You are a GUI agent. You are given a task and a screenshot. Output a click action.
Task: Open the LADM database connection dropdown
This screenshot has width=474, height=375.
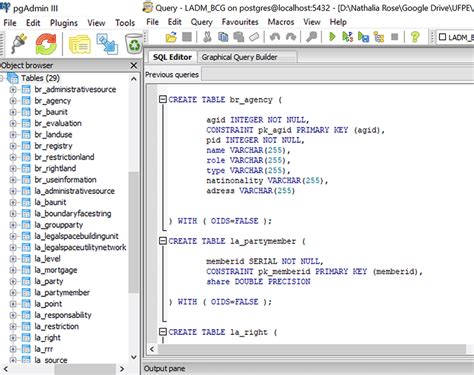[x=456, y=37]
